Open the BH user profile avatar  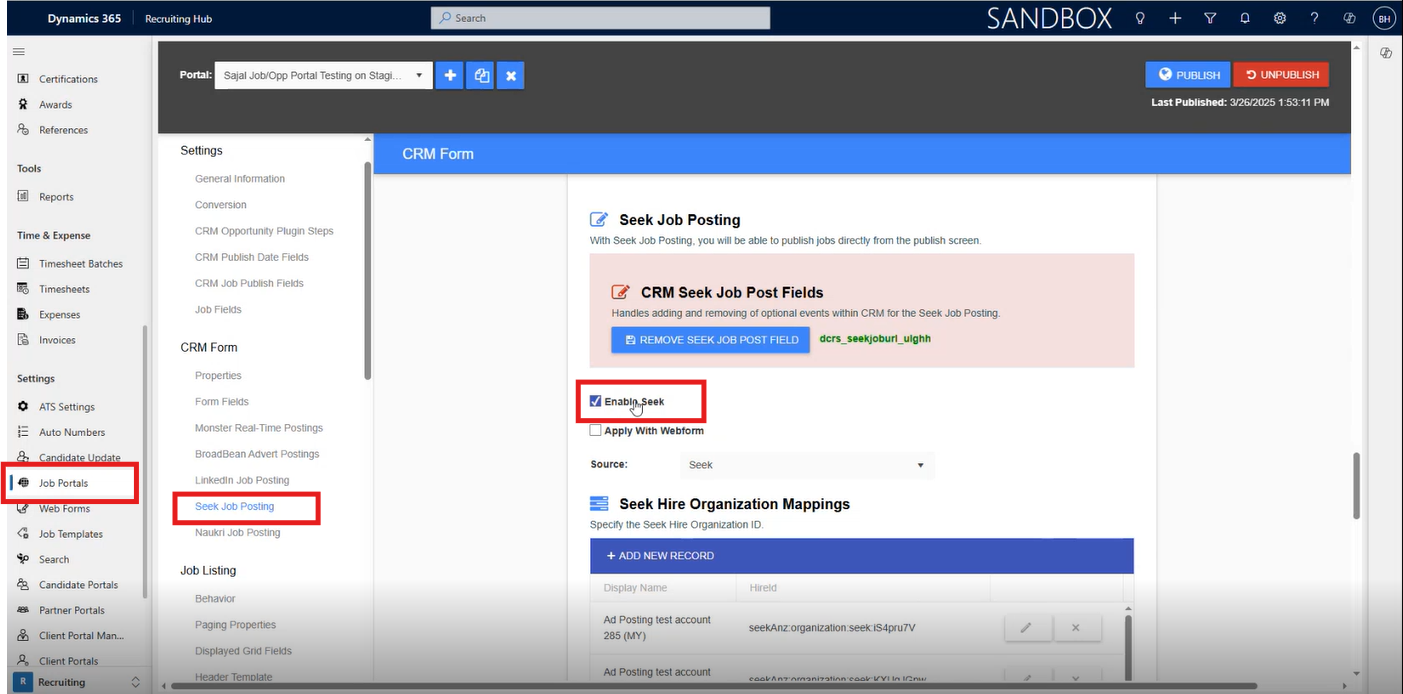pos(1384,18)
